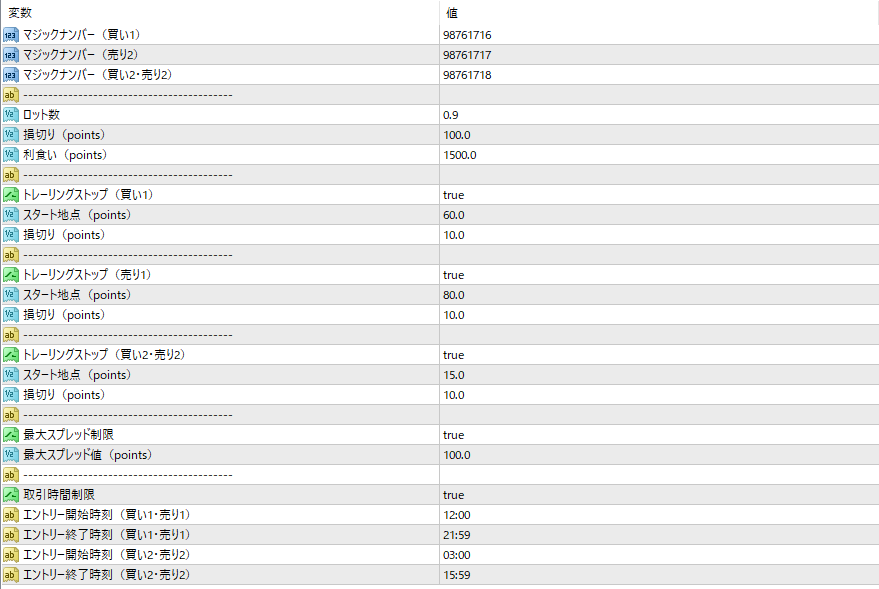
Task: Click the double-type icon beside 利食い（points）
Action: (11, 155)
